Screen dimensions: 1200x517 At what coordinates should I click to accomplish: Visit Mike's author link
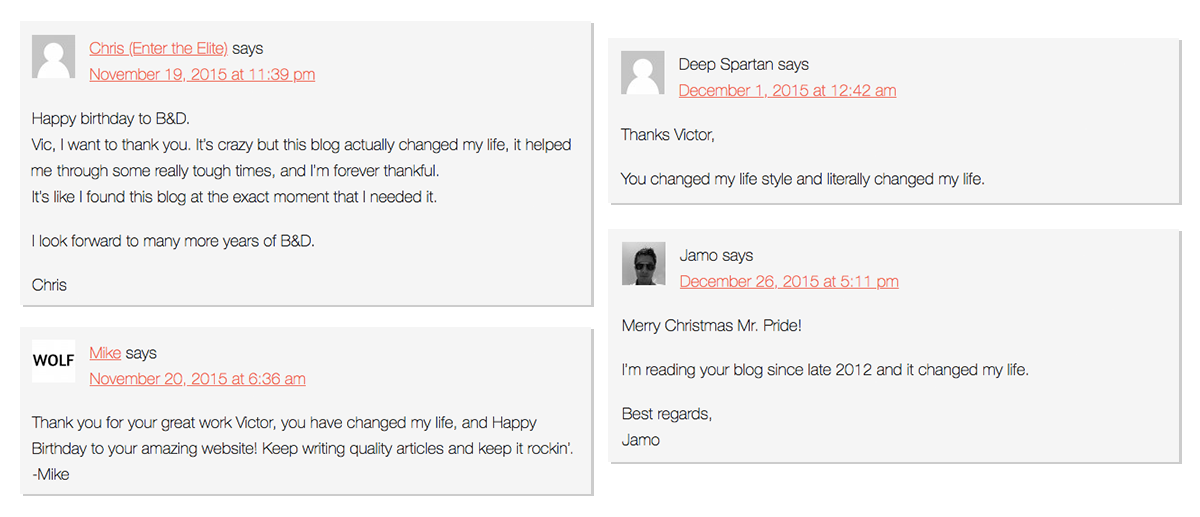(105, 353)
